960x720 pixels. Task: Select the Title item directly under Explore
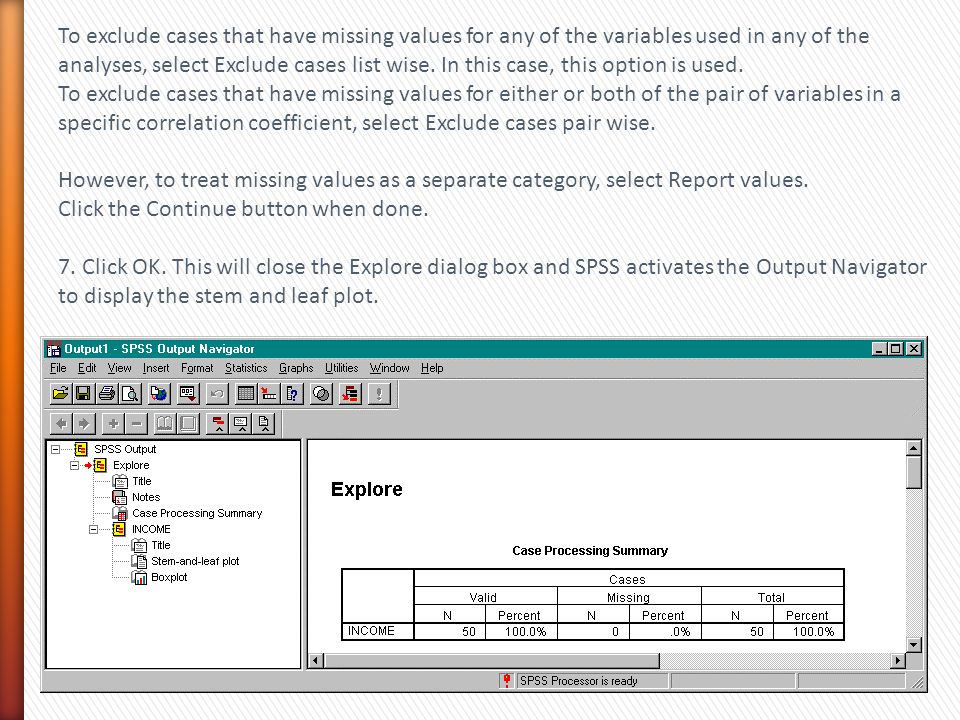click(141, 481)
